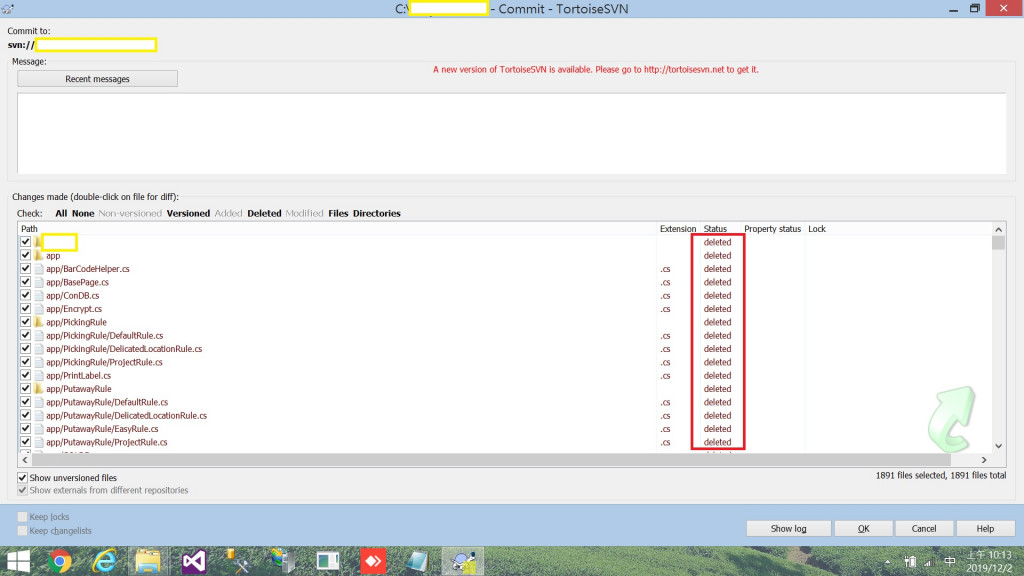Cancel the commit dialog
Screen dimensions: 1024x576
[x=923, y=528]
